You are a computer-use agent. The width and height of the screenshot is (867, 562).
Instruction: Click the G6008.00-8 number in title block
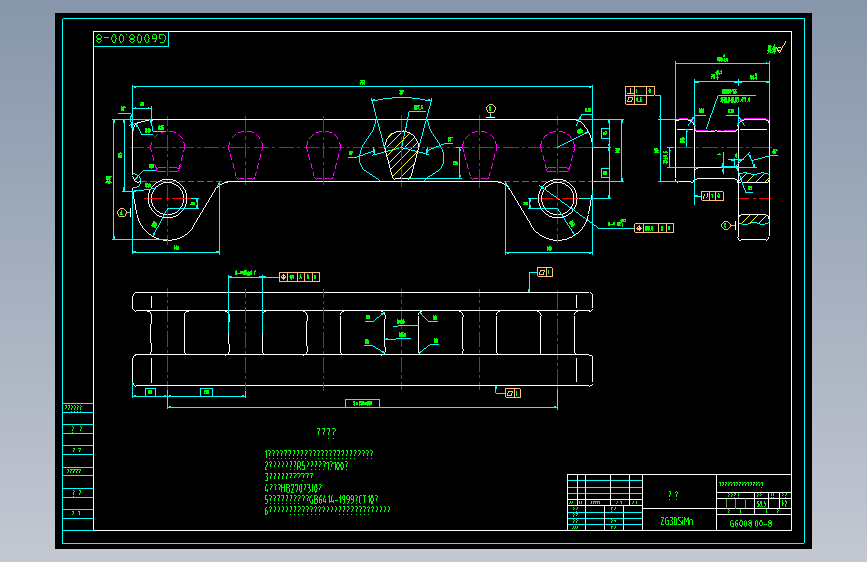click(x=751, y=523)
